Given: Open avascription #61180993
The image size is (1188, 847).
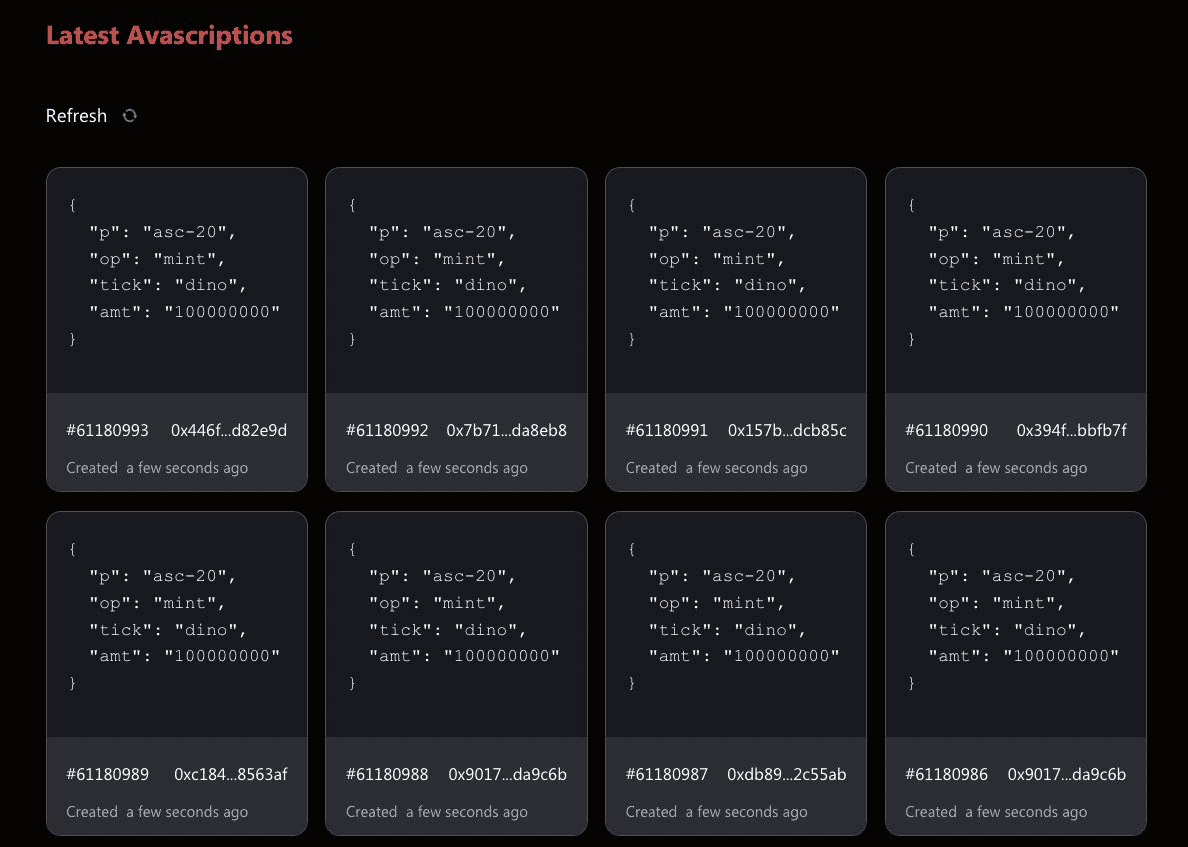Looking at the screenshot, I should 107,431.
